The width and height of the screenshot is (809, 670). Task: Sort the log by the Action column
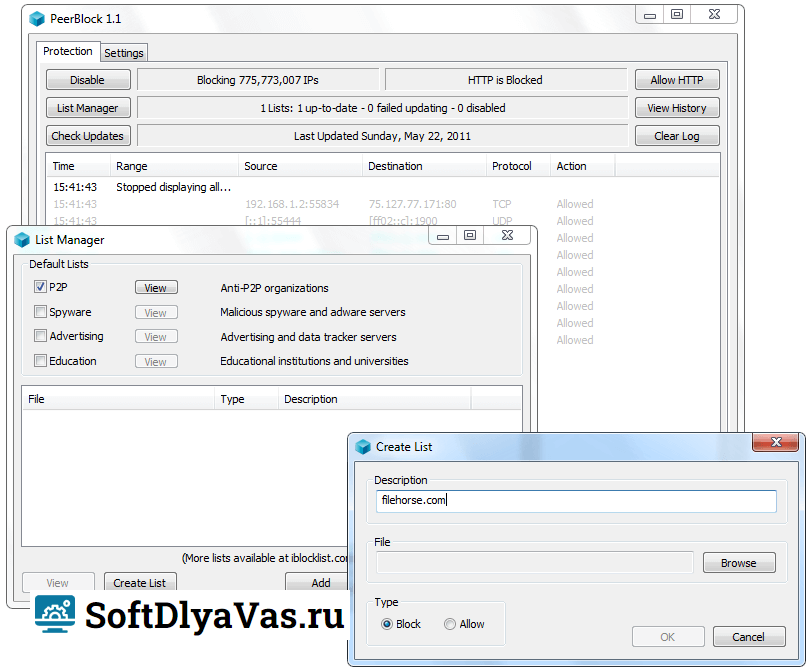click(x=583, y=166)
